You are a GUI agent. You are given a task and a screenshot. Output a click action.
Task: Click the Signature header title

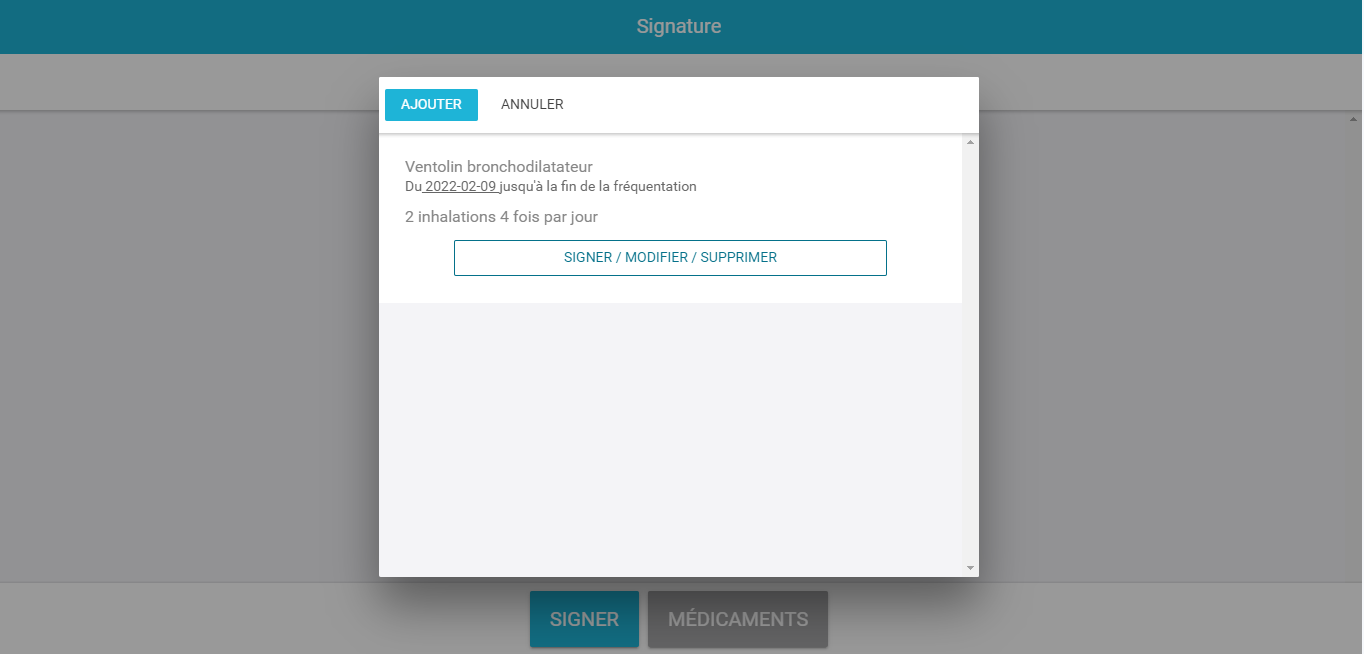coord(679,26)
